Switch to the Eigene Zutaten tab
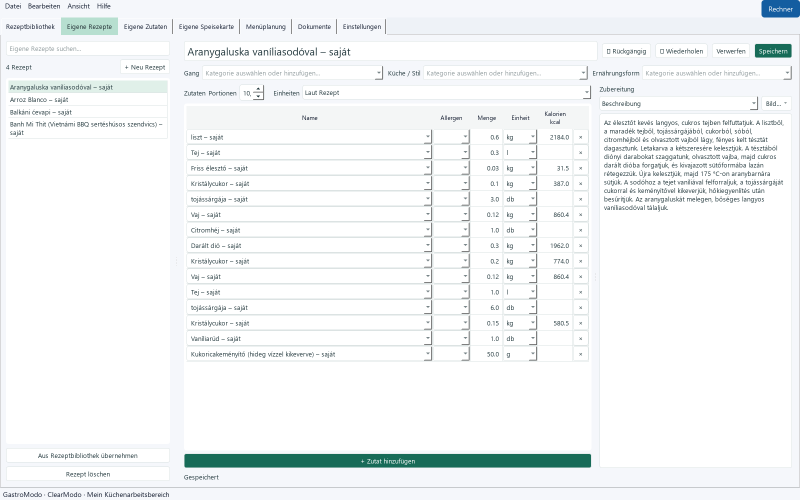Screen dimensions: 800x500 coord(145,27)
